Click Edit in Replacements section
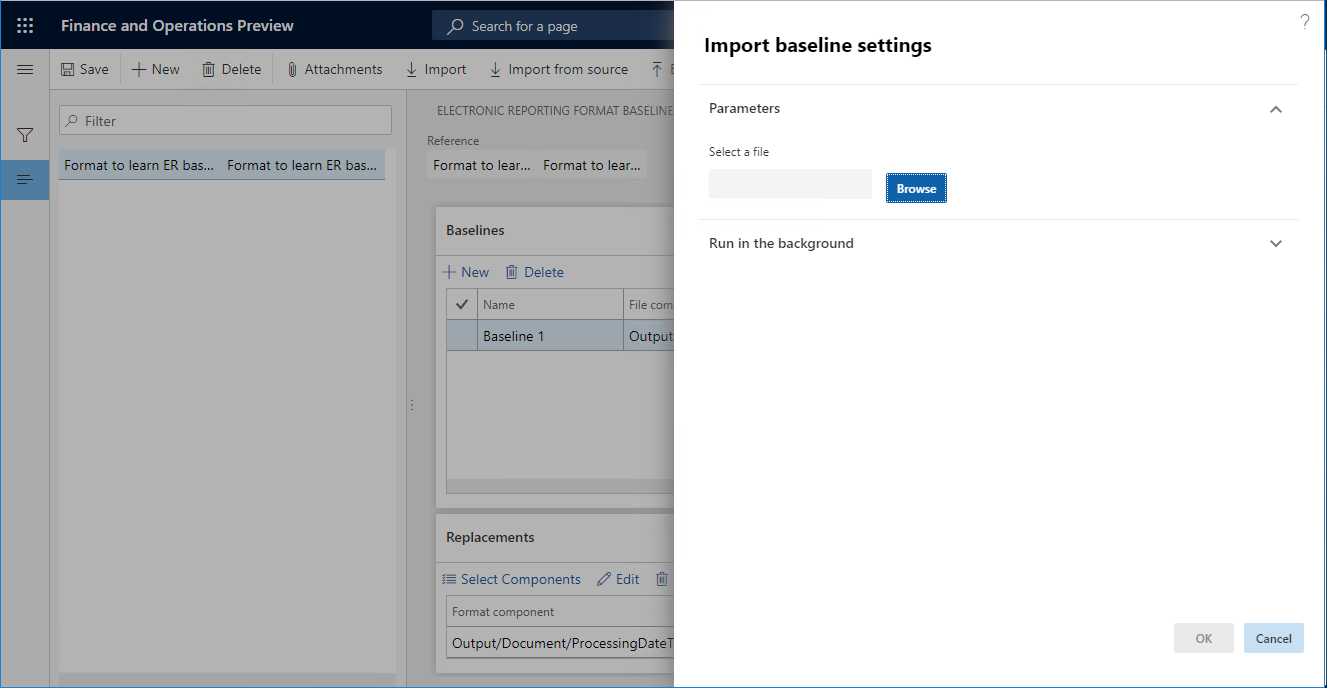1327x688 pixels. tap(618, 579)
